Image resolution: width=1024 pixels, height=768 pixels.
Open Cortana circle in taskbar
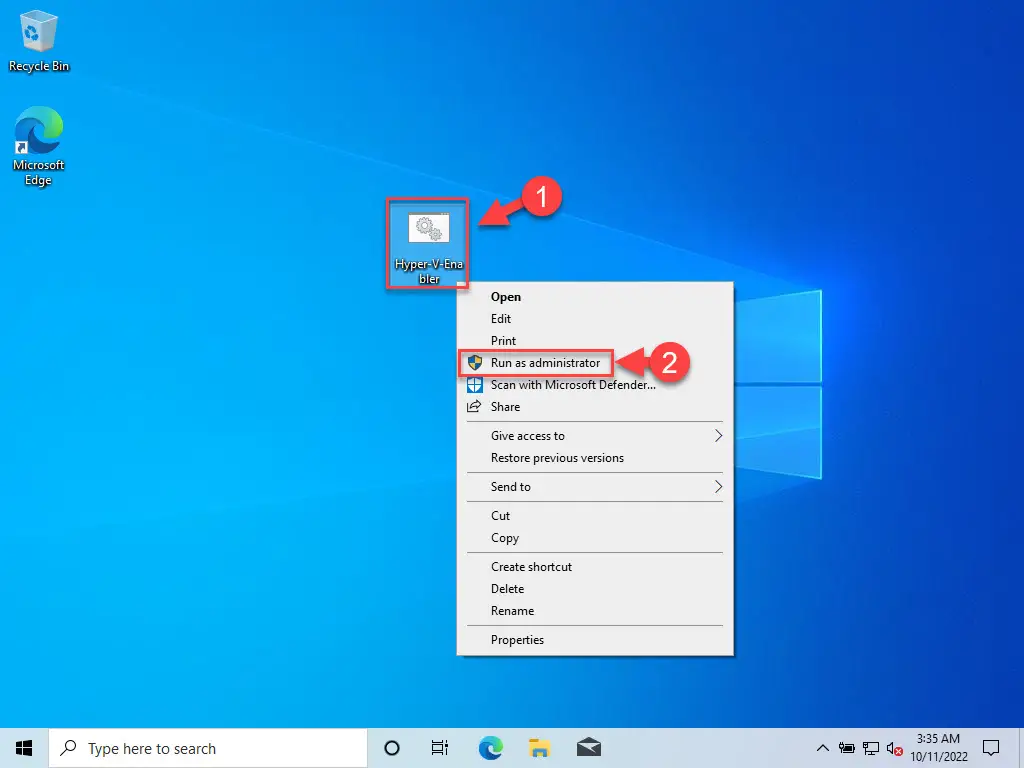392,748
